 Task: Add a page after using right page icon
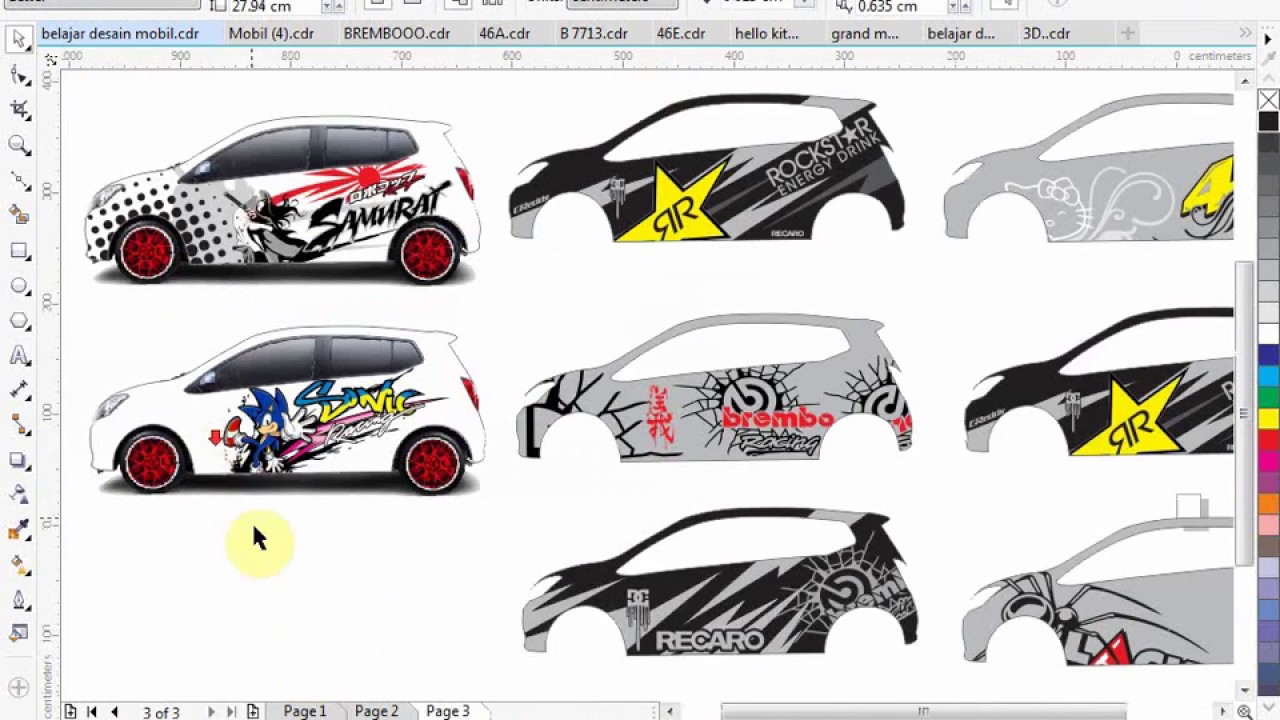[x=253, y=711]
